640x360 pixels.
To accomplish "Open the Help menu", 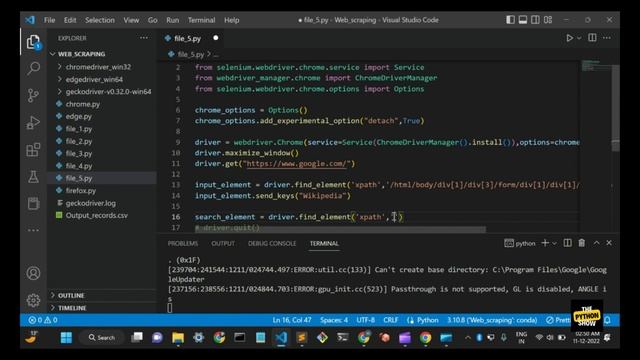I will (231, 20).
